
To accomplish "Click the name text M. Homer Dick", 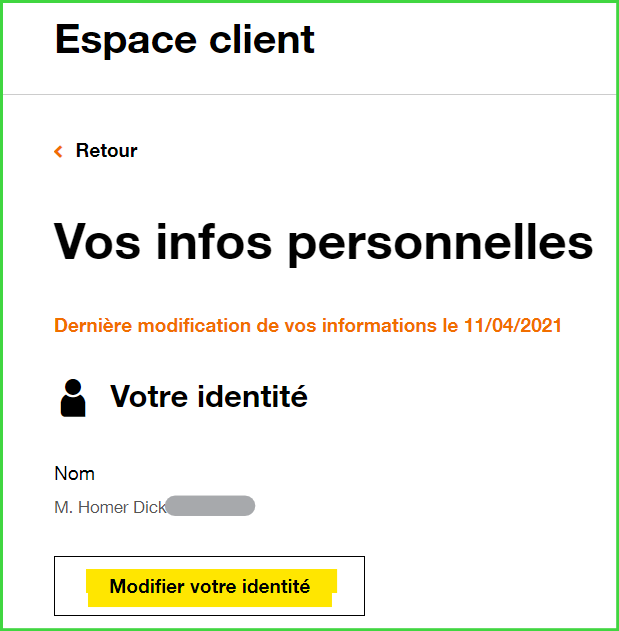I will (109, 507).
